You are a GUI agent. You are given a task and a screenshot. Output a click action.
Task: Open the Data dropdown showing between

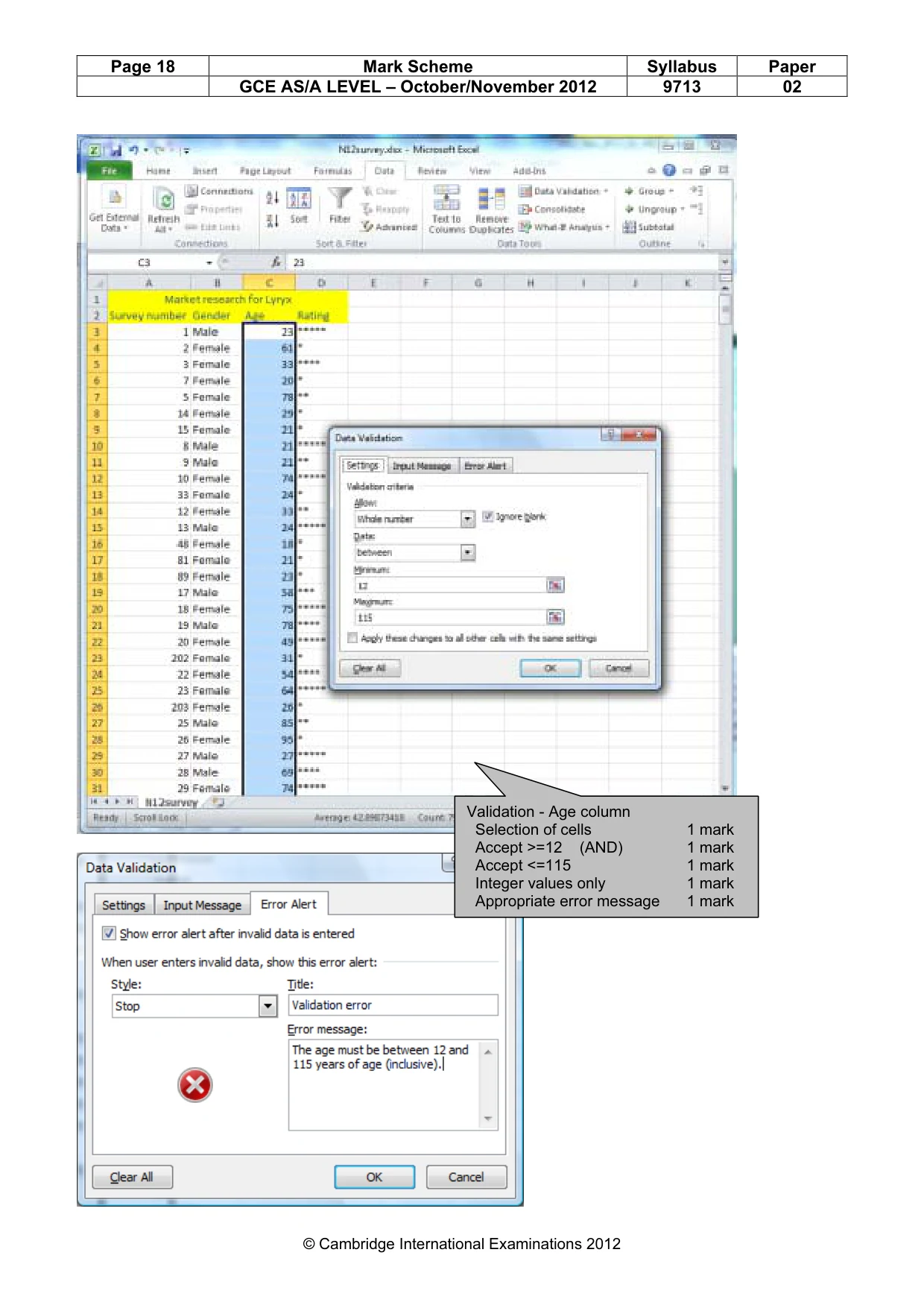(x=468, y=552)
